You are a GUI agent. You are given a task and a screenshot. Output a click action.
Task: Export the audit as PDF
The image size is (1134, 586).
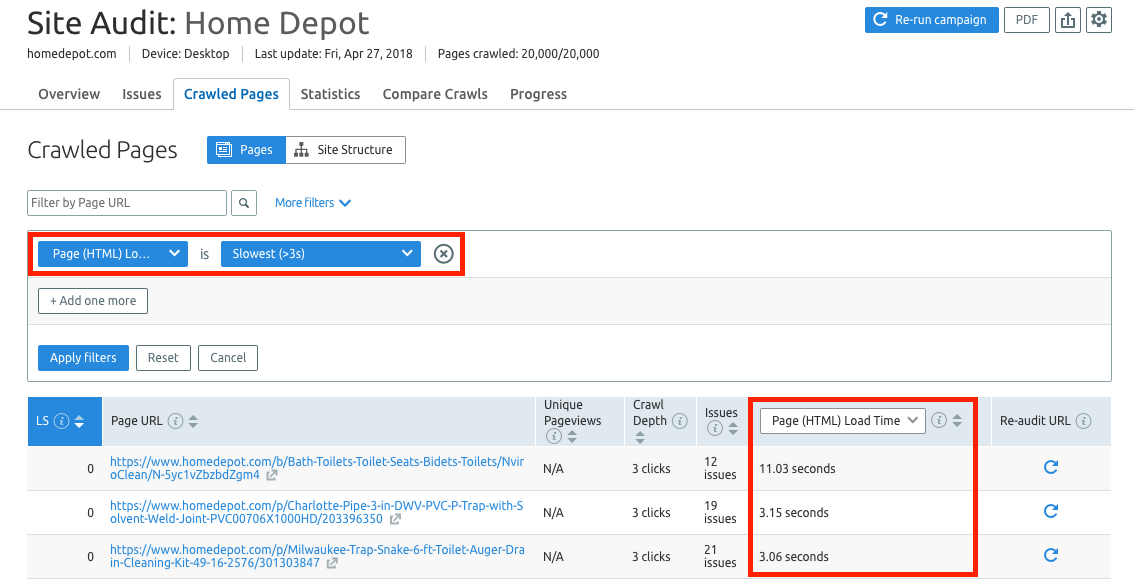tap(1026, 20)
